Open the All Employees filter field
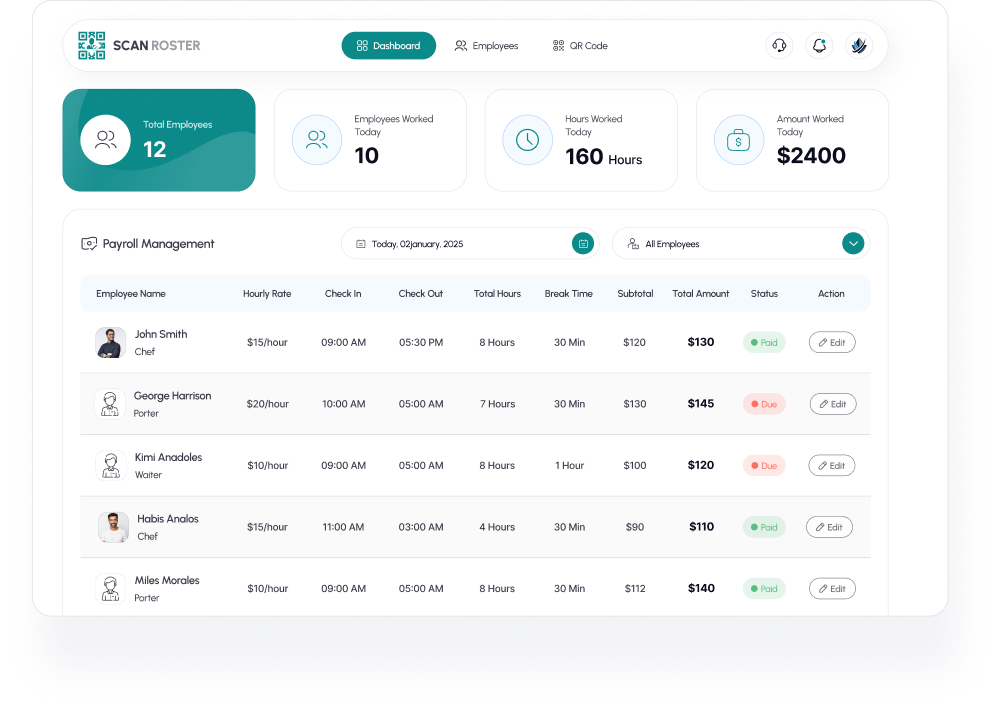 coord(720,243)
